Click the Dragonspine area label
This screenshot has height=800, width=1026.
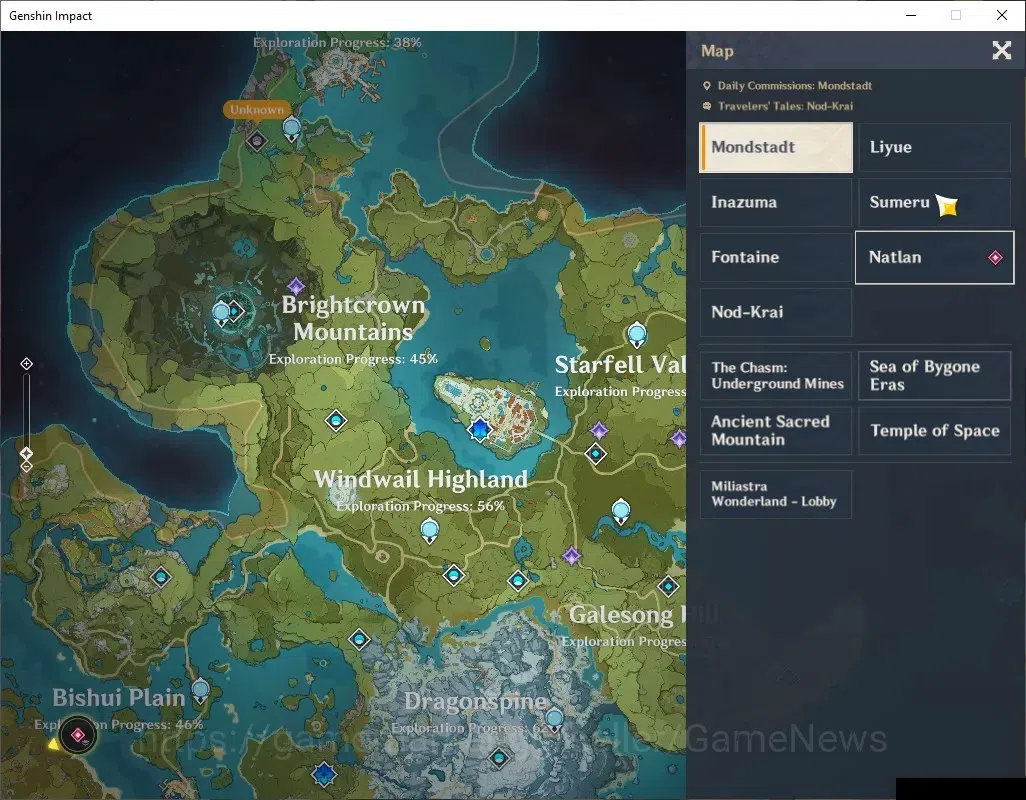pos(476,701)
